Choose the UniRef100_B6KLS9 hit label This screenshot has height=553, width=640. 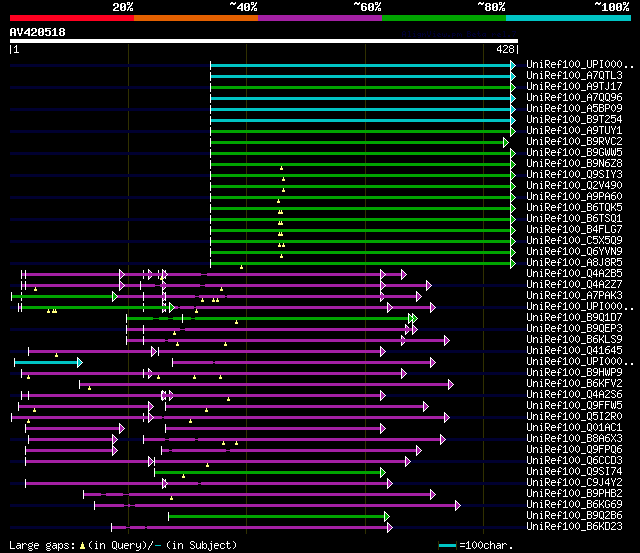(x=574, y=340)
